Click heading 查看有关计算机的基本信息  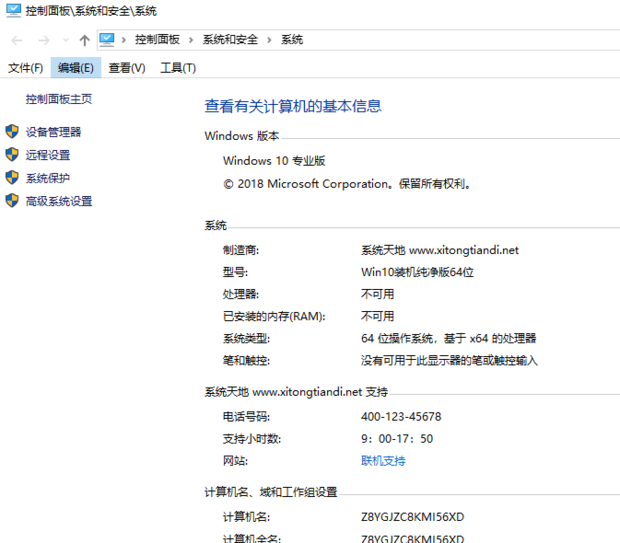click(293, 106)
